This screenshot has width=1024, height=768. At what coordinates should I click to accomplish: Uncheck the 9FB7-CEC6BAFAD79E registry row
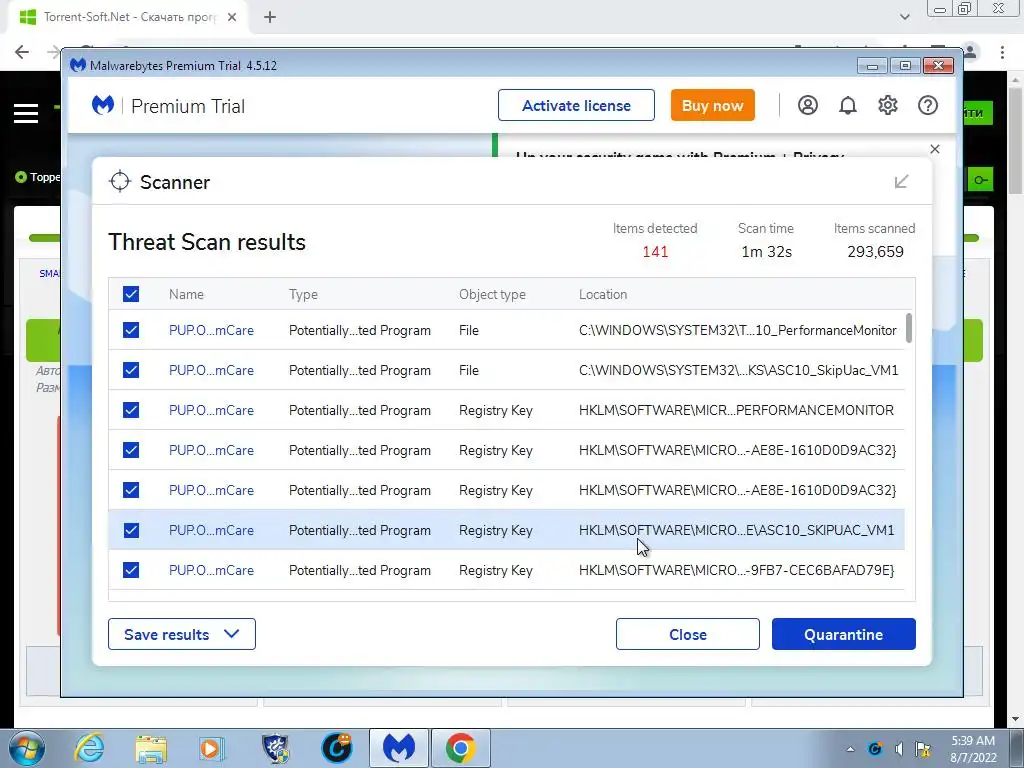coord(131,570)
